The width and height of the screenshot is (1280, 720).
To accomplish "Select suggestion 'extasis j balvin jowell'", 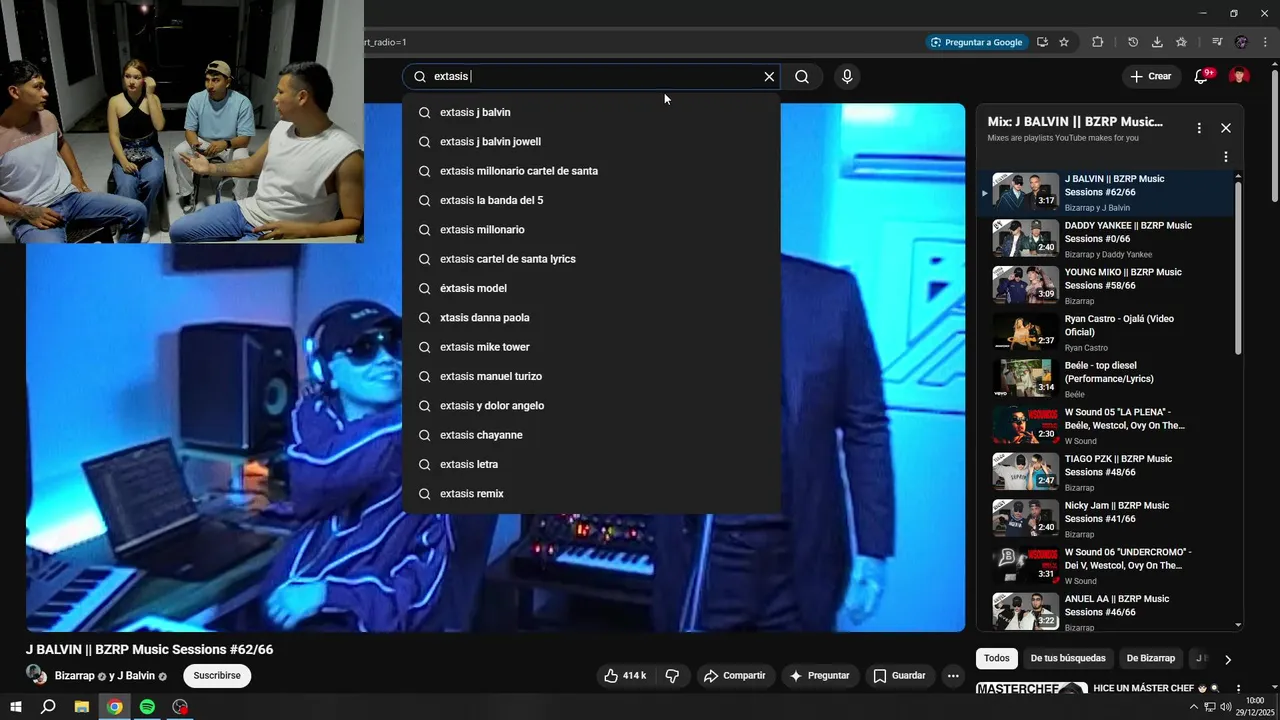I will [x=591, y=142].
